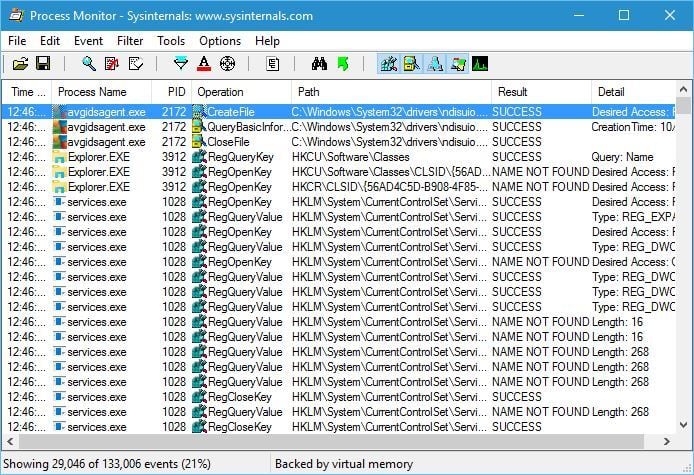Click the Find binoculars icon
The height and width of the screenshot is (475, 694).
coord(319,64)
